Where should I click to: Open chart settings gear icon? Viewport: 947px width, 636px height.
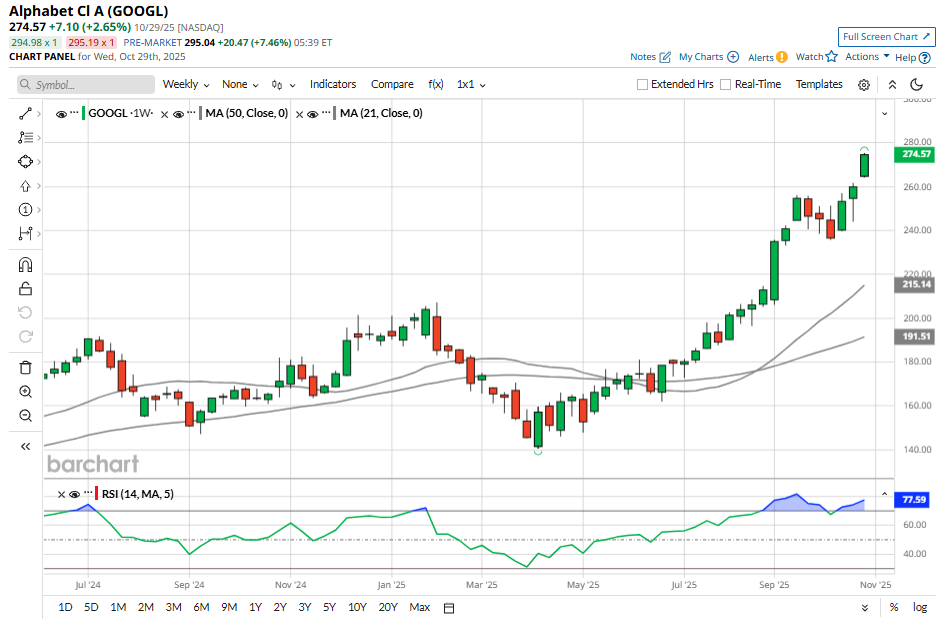864,85
